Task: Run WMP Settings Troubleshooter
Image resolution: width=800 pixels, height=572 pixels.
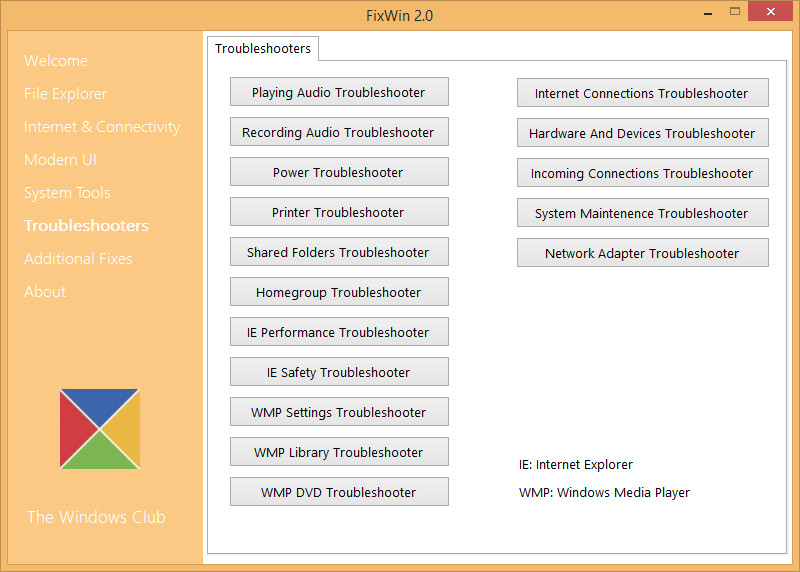Action: (339, 411)
